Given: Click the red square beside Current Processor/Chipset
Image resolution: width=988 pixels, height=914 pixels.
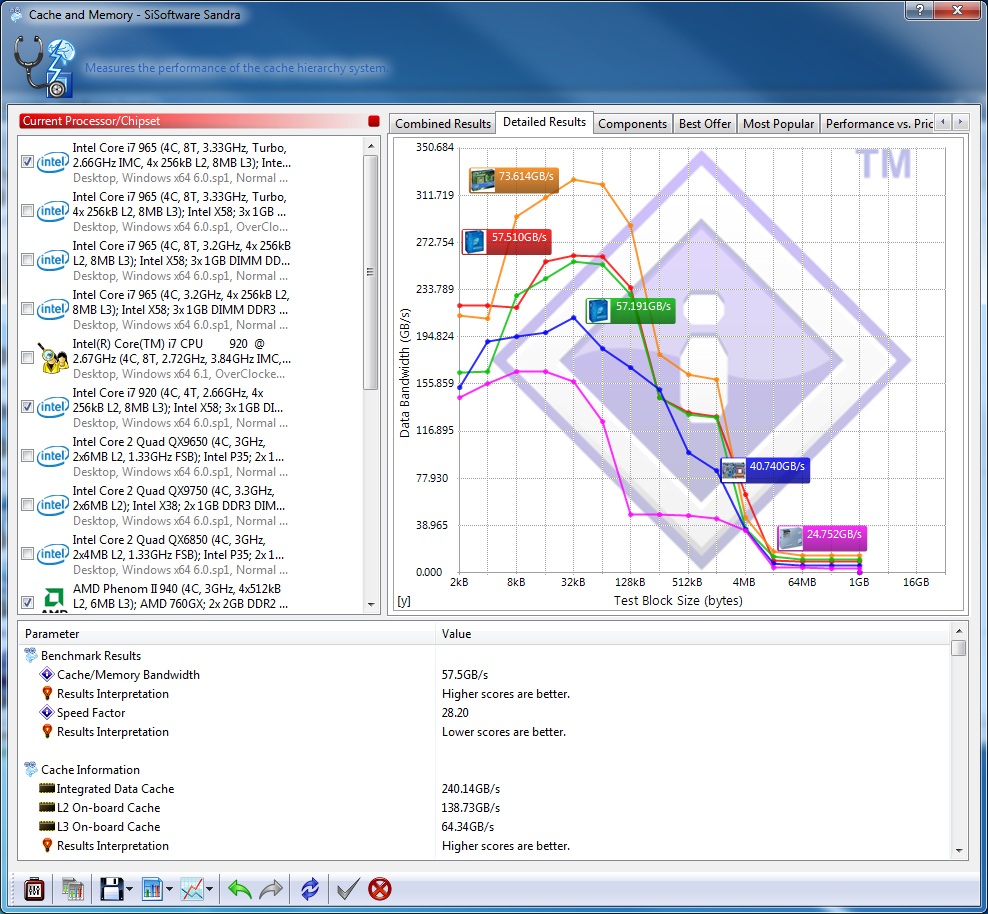Looking at the screenshot, I should [374, 121].
